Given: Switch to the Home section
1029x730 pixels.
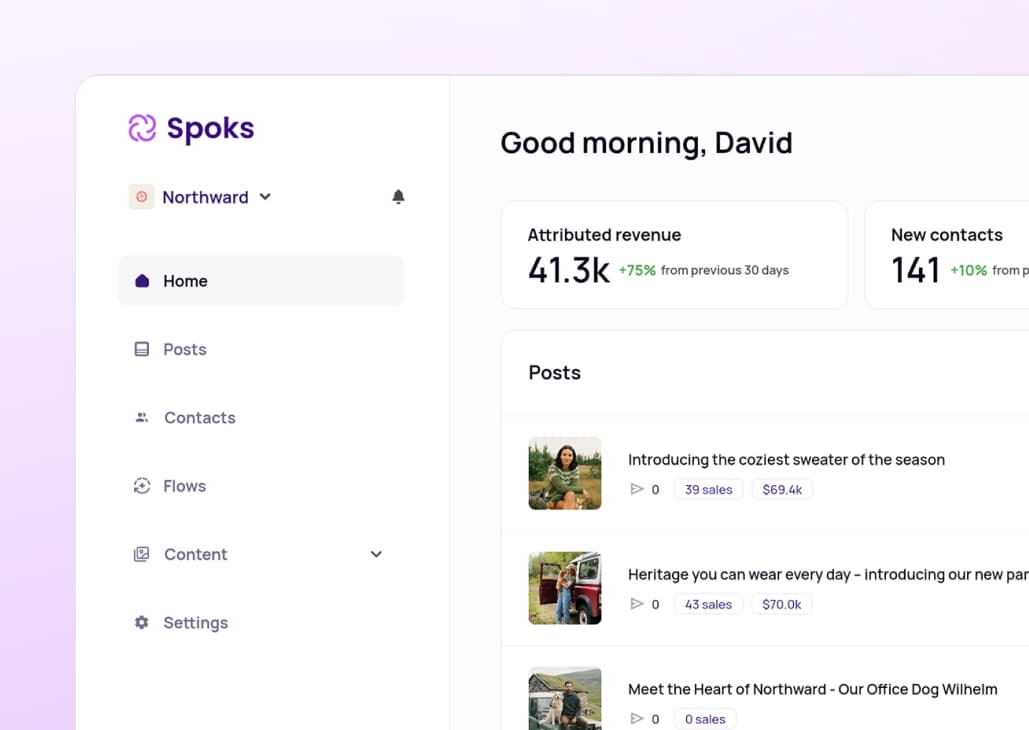Looking at the screenshot, I should 185,281.
